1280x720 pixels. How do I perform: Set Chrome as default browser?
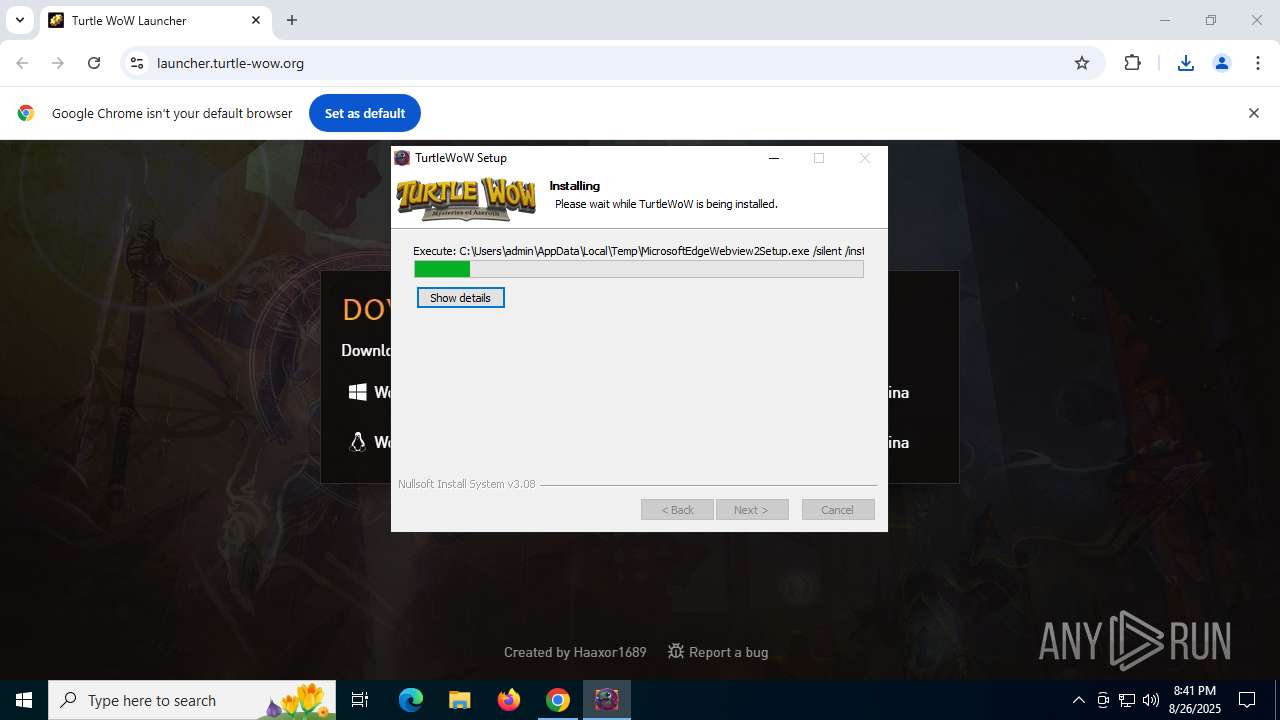365,113
